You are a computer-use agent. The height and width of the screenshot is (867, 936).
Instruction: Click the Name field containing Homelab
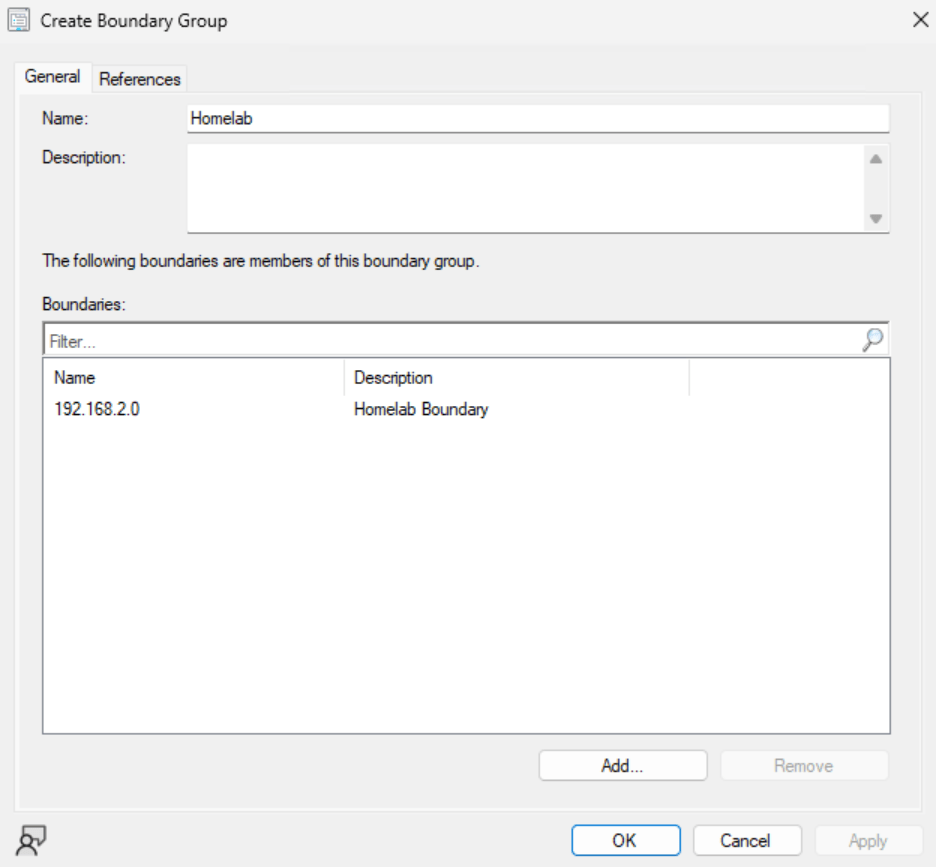click(x=537, y=116)
